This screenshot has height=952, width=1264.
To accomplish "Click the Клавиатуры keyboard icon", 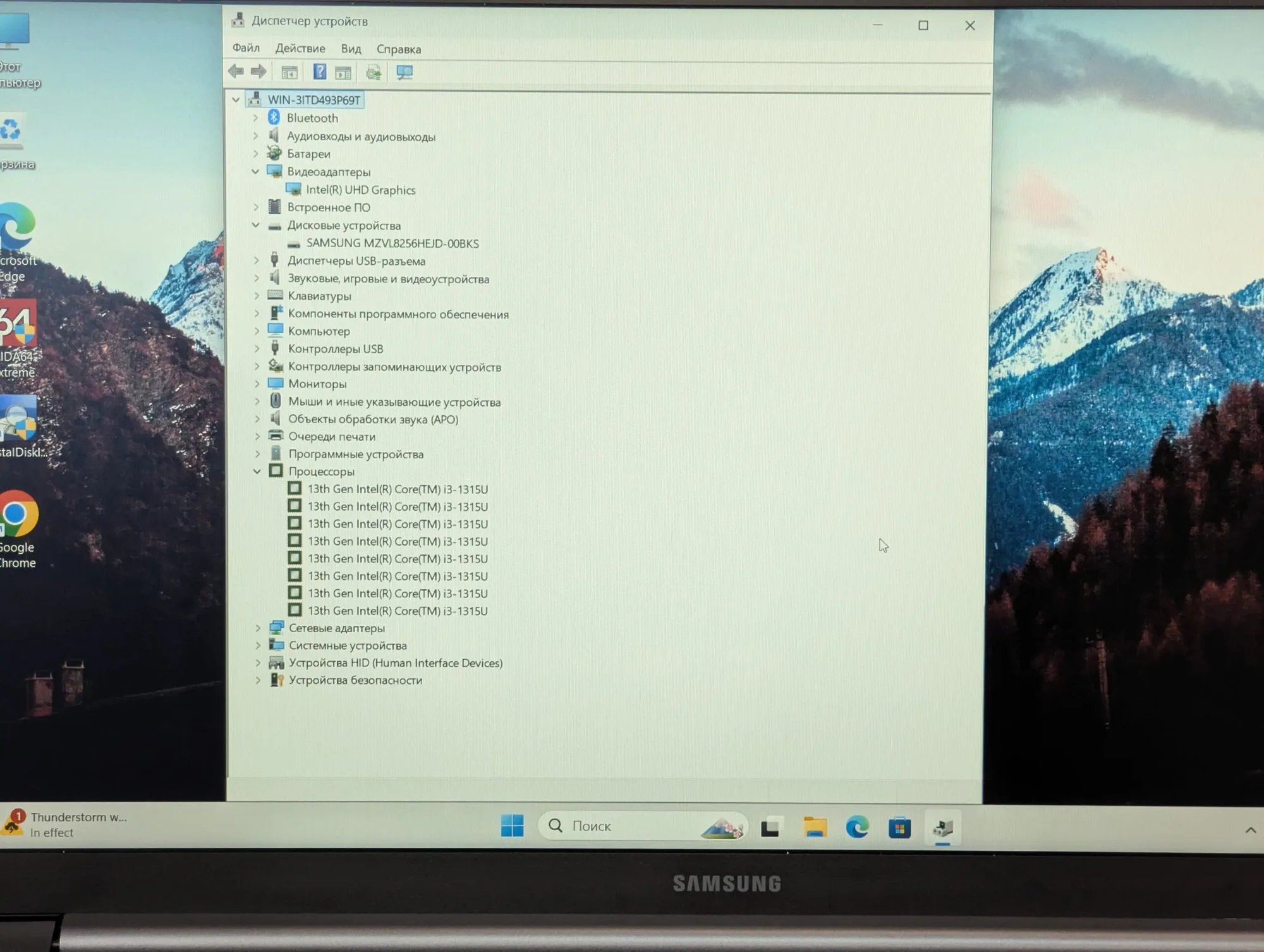I will click(x=275, y=295).
